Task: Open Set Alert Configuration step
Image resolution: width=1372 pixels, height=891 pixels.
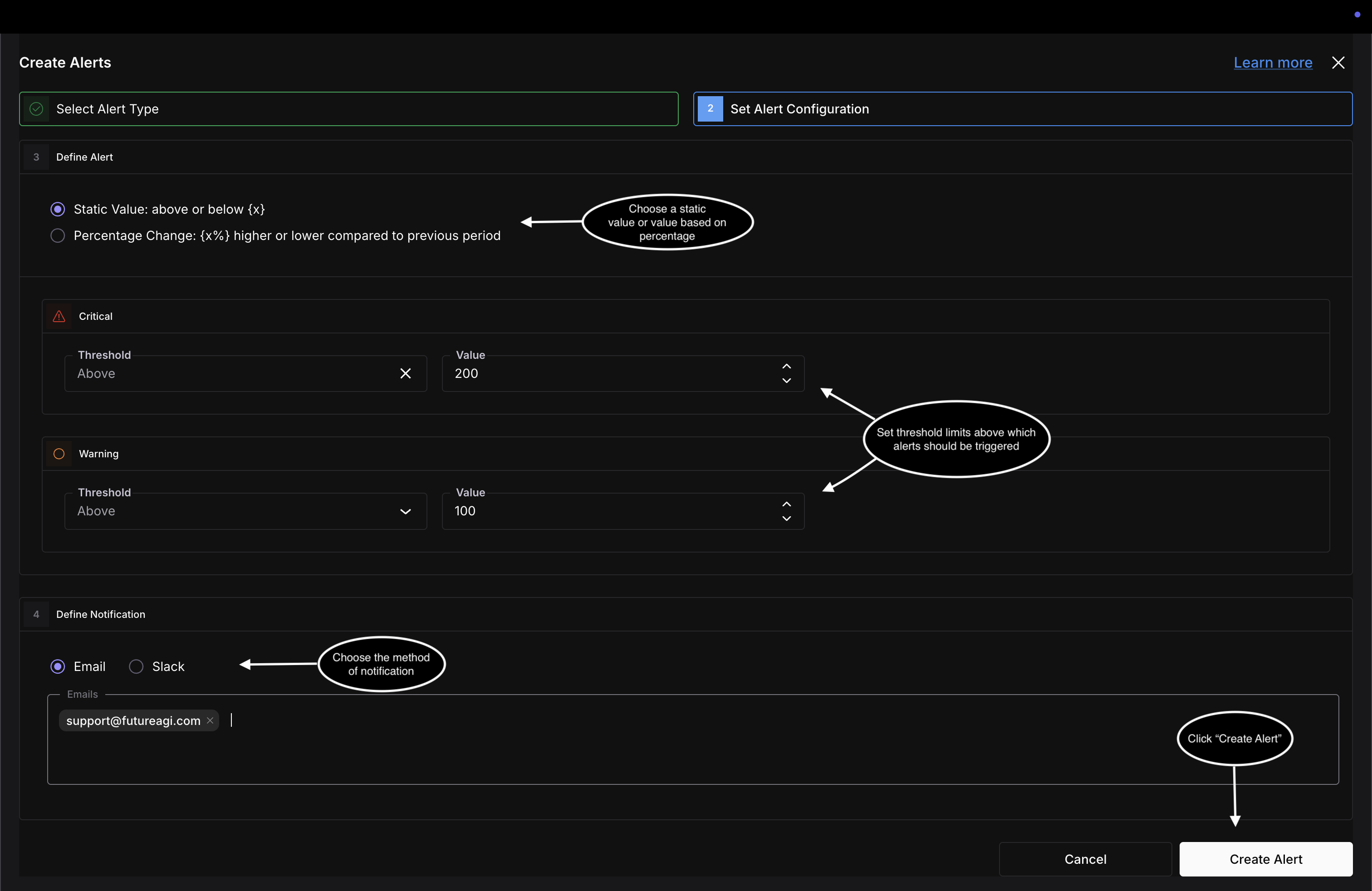Action: click(1023, 109)
